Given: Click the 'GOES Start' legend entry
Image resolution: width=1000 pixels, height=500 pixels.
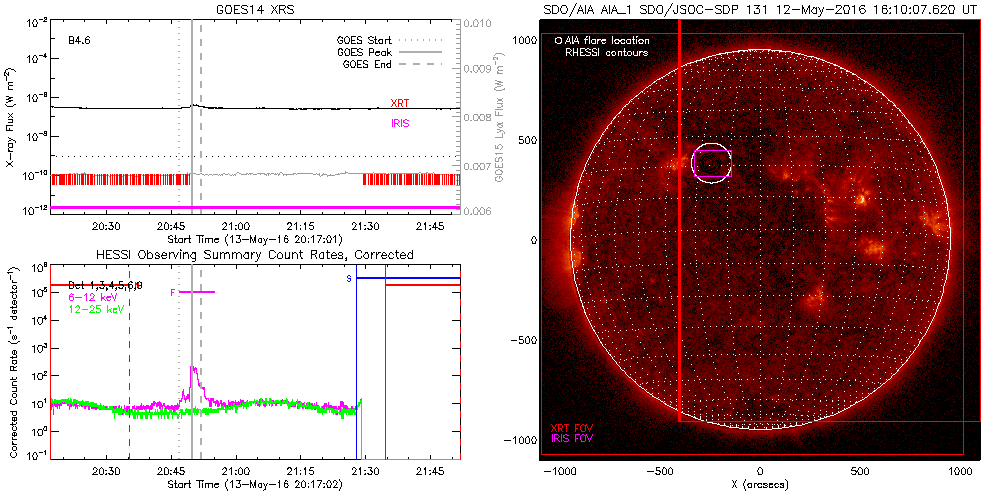Looking at the screenshot, I should 366,40.
